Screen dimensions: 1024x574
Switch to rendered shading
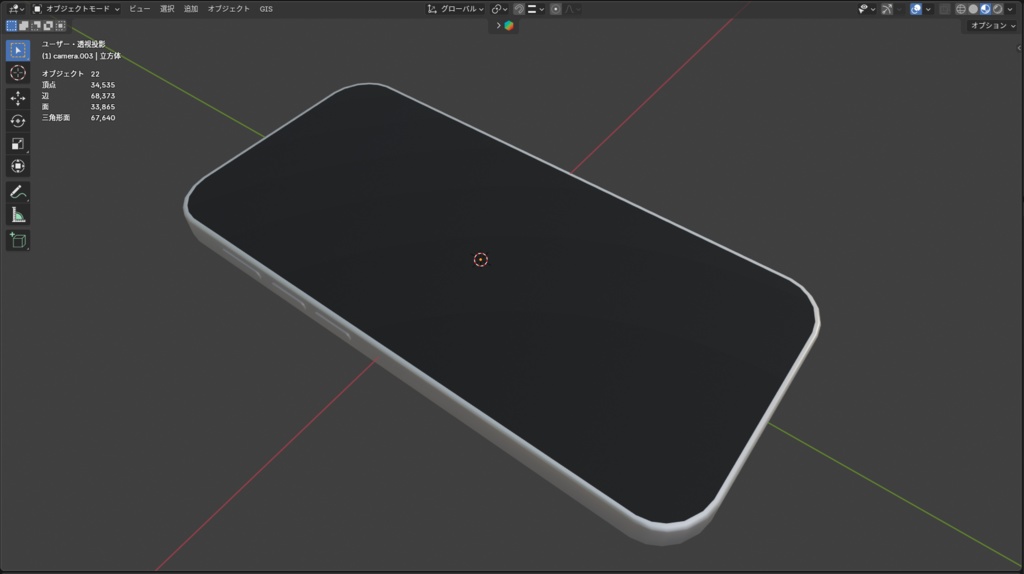998,8
